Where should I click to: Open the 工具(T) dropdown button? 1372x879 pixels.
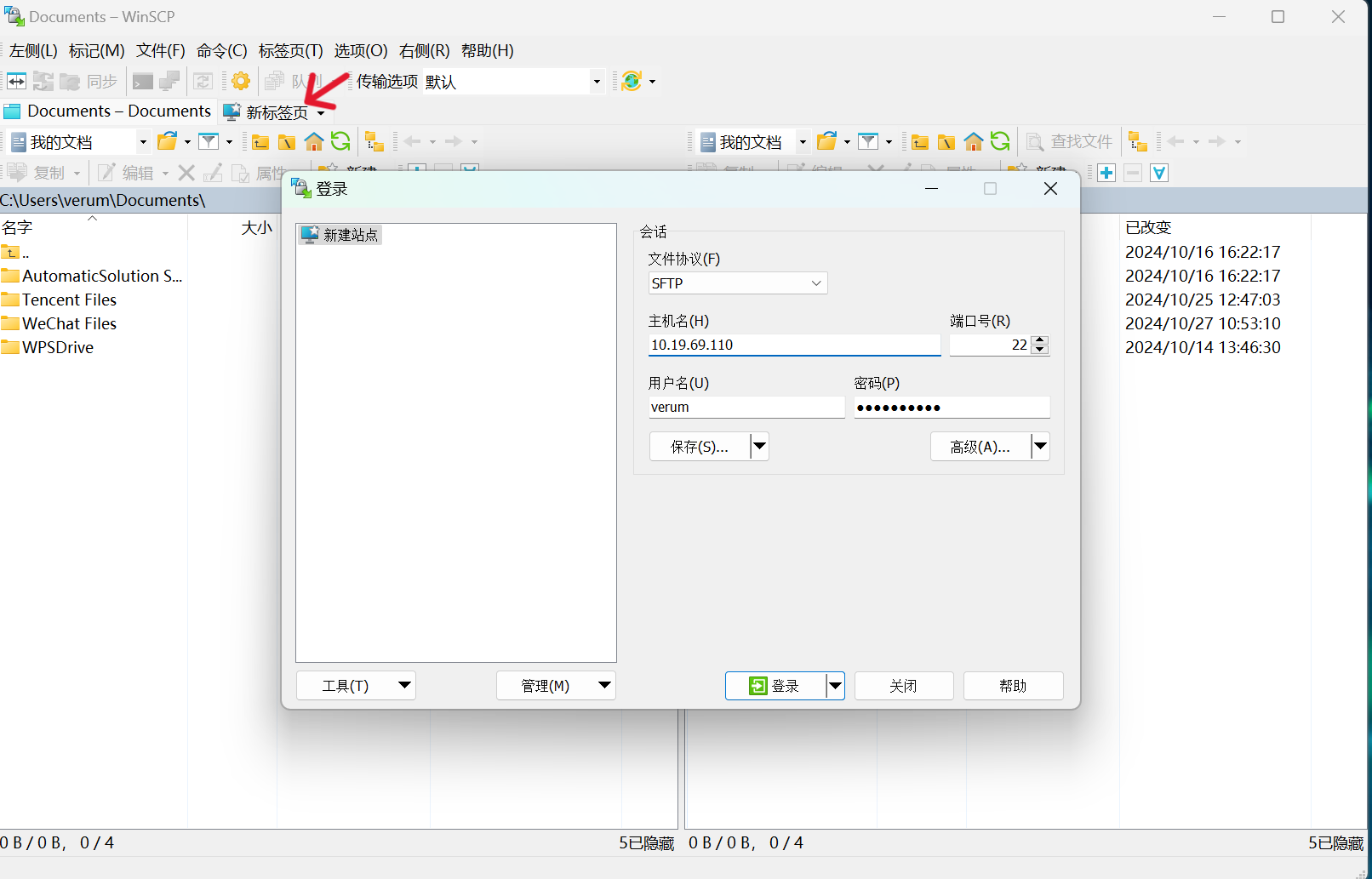tap(356, 686)
